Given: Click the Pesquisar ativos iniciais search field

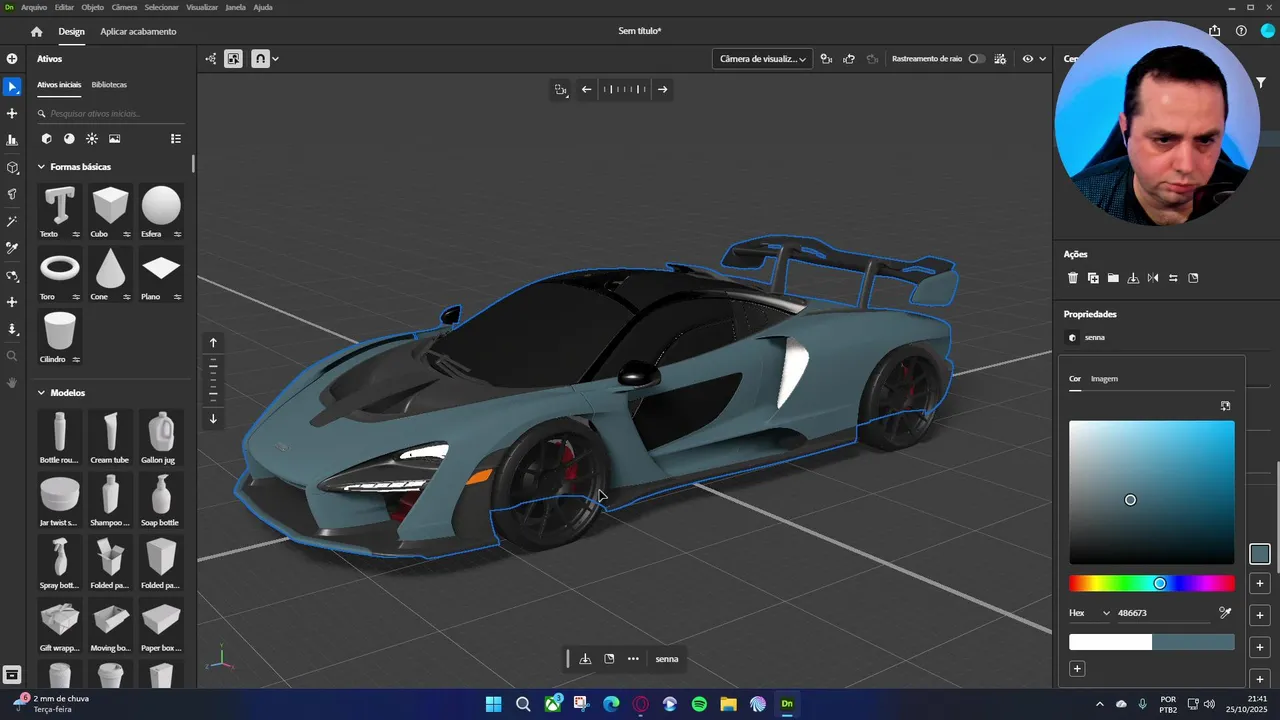Looking at the screenshot, I should pyautogui.click(x=110, y=113).
